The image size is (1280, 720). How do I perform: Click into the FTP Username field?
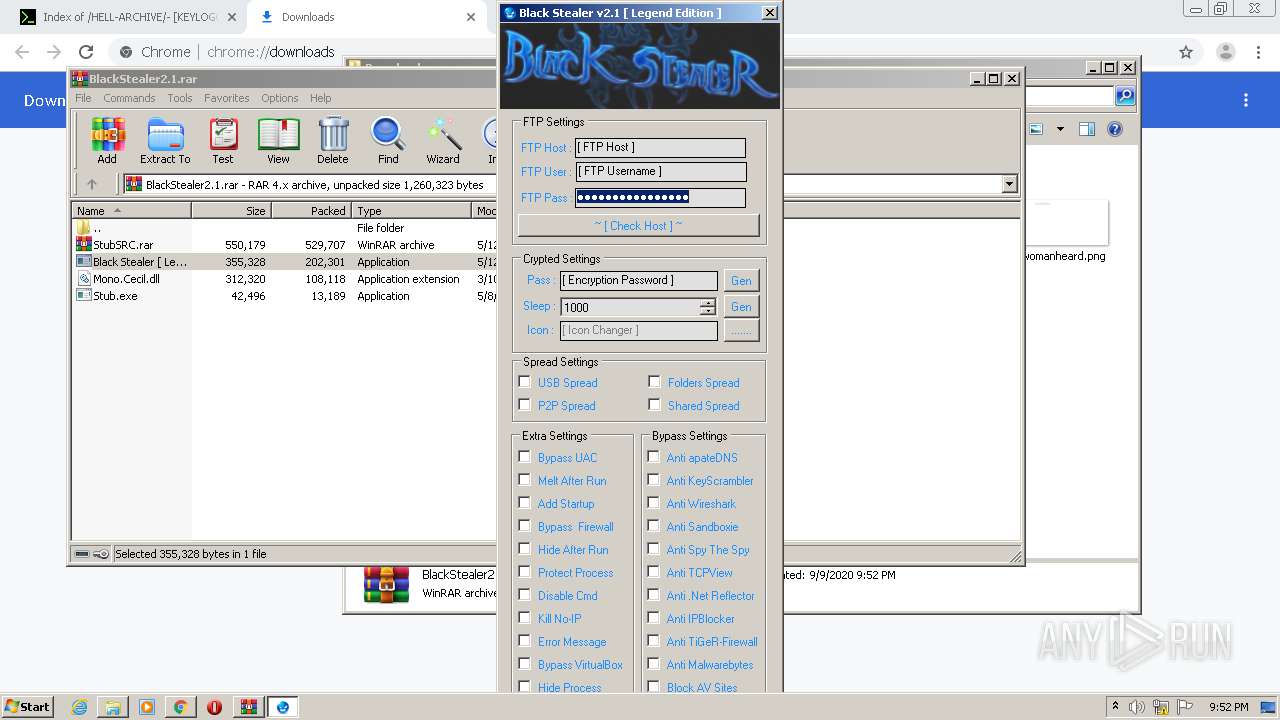660,171
